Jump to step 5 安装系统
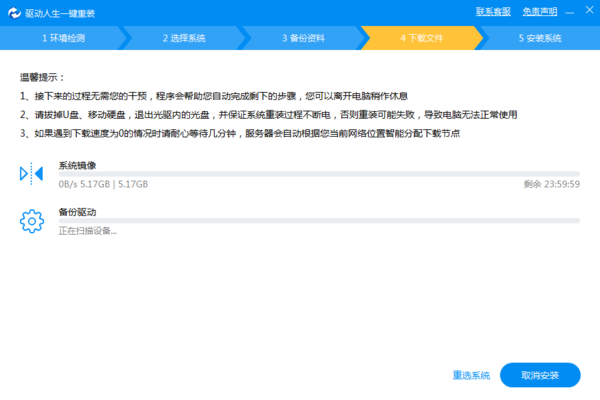This screenshot has width=600, height=400. (x=542, y=38)
